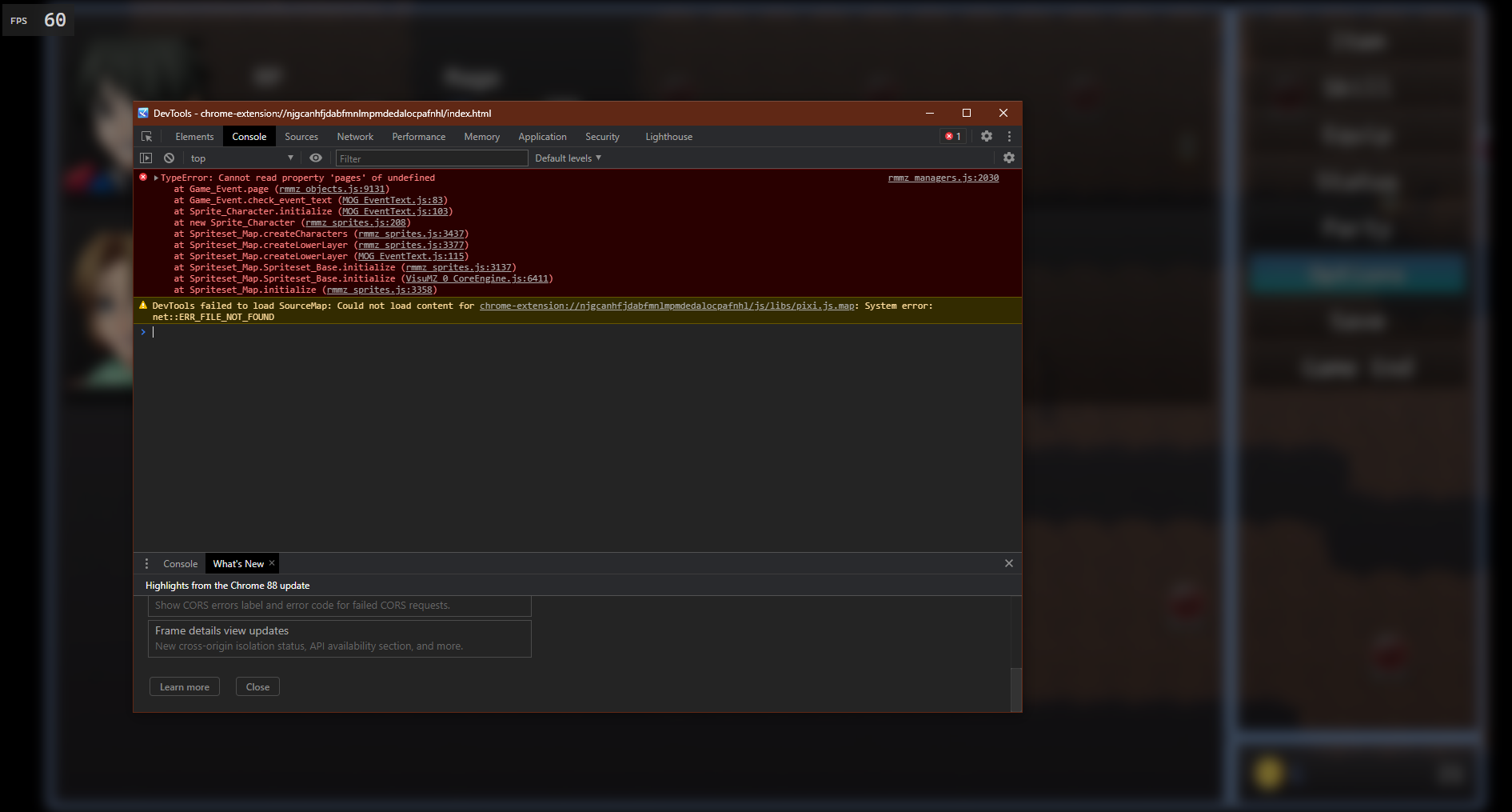Open the Application tab
The width and height of the screenshot is (1512, 812).
point(542,137)
